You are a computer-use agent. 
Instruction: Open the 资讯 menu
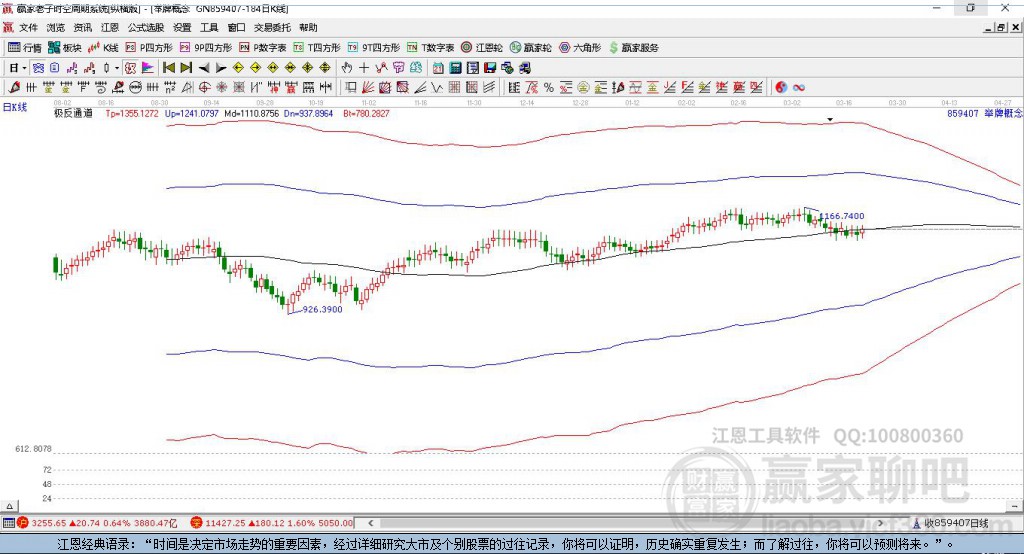click(x=82, y=27)
